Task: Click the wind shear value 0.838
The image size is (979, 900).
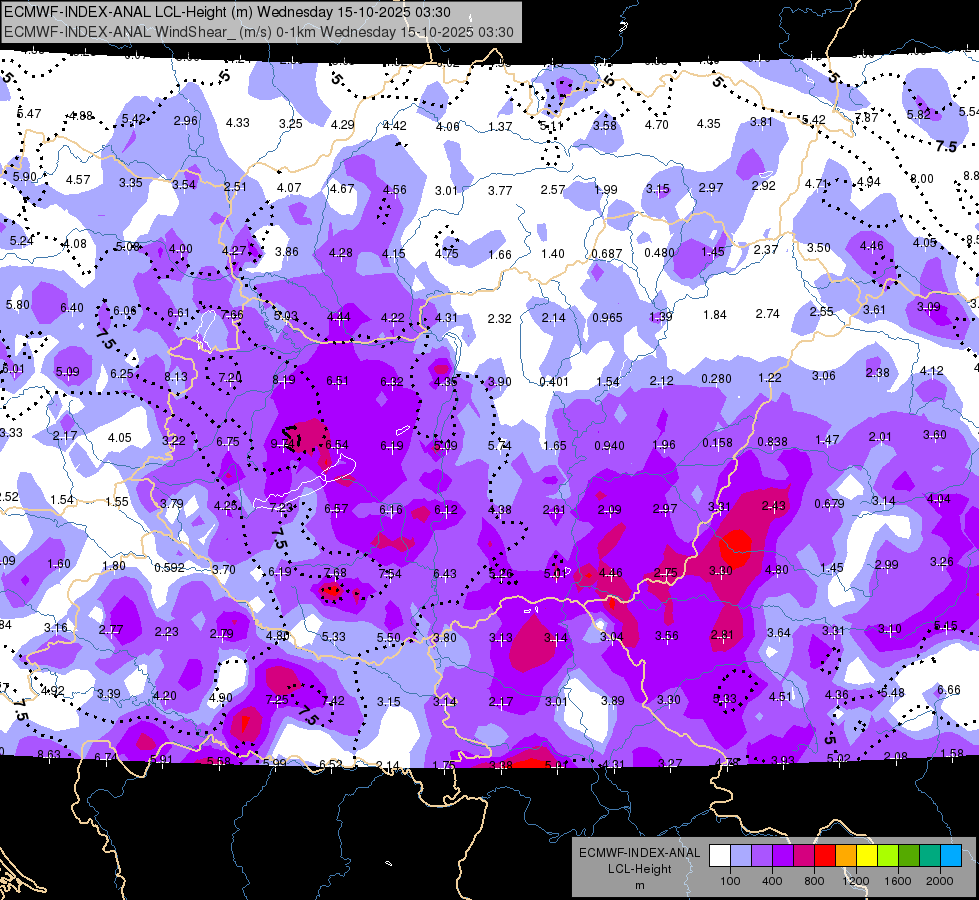Action: click(772, 442)
